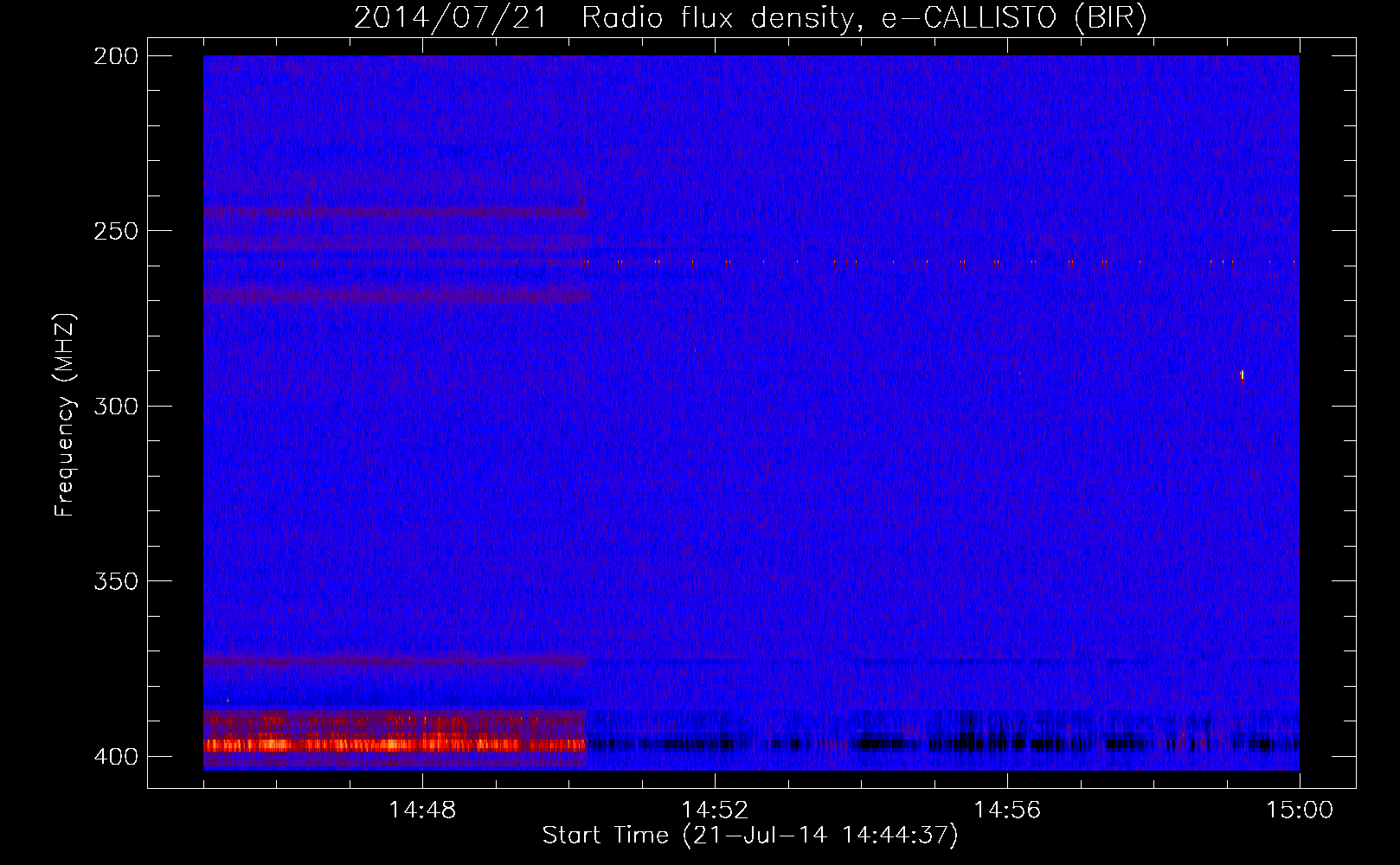The image size is (1400, 865).
Task: Click the 350 frequency tick label
Action: [x=116, y=581]
